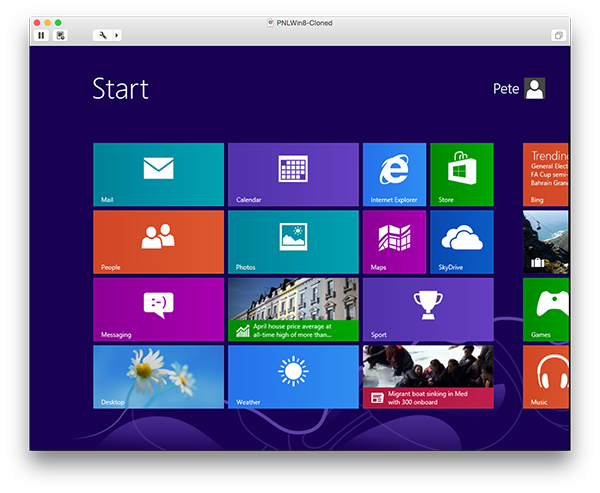Viewport: 600px width, 493px height.
Task: Open the People tile
Action: [x=158, y=242]
